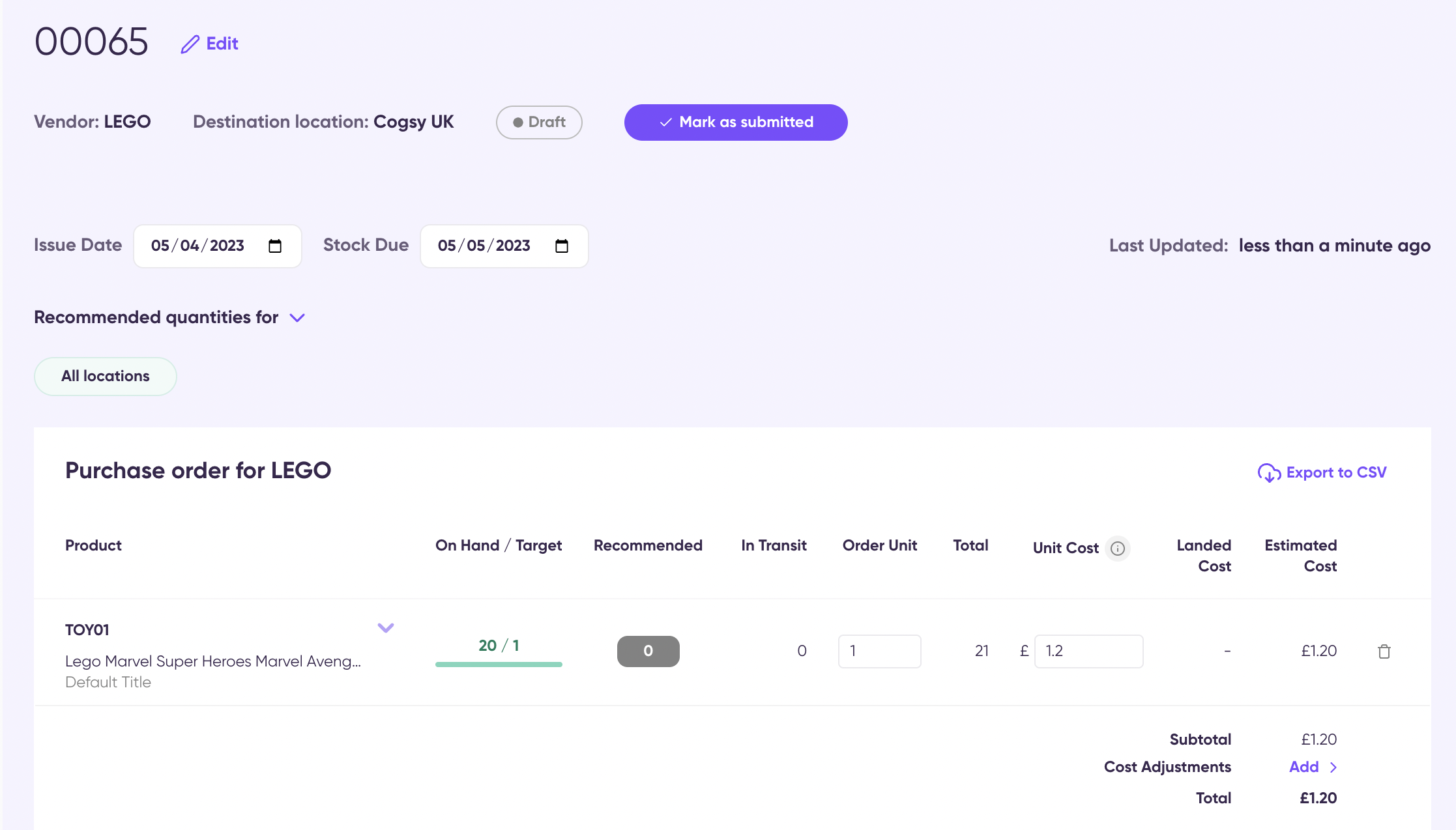Click the Stock Due field 05/05/2023
Image resolution: width=1456 pixels, height=830 pixels.
pyautogui.click(x=504, y=246)
